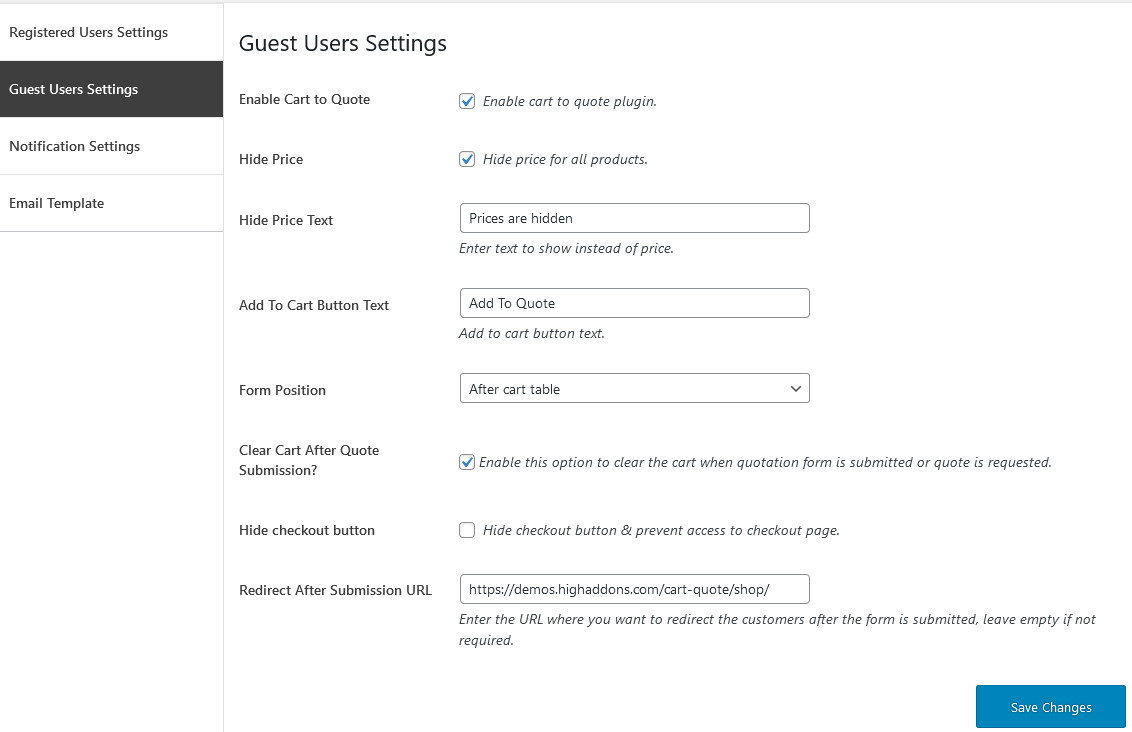Image resolution: width=1132 pixels, height=732 pixels.
Task: Focus the Add To Cart Button Text field
Action: coord(635,303)
